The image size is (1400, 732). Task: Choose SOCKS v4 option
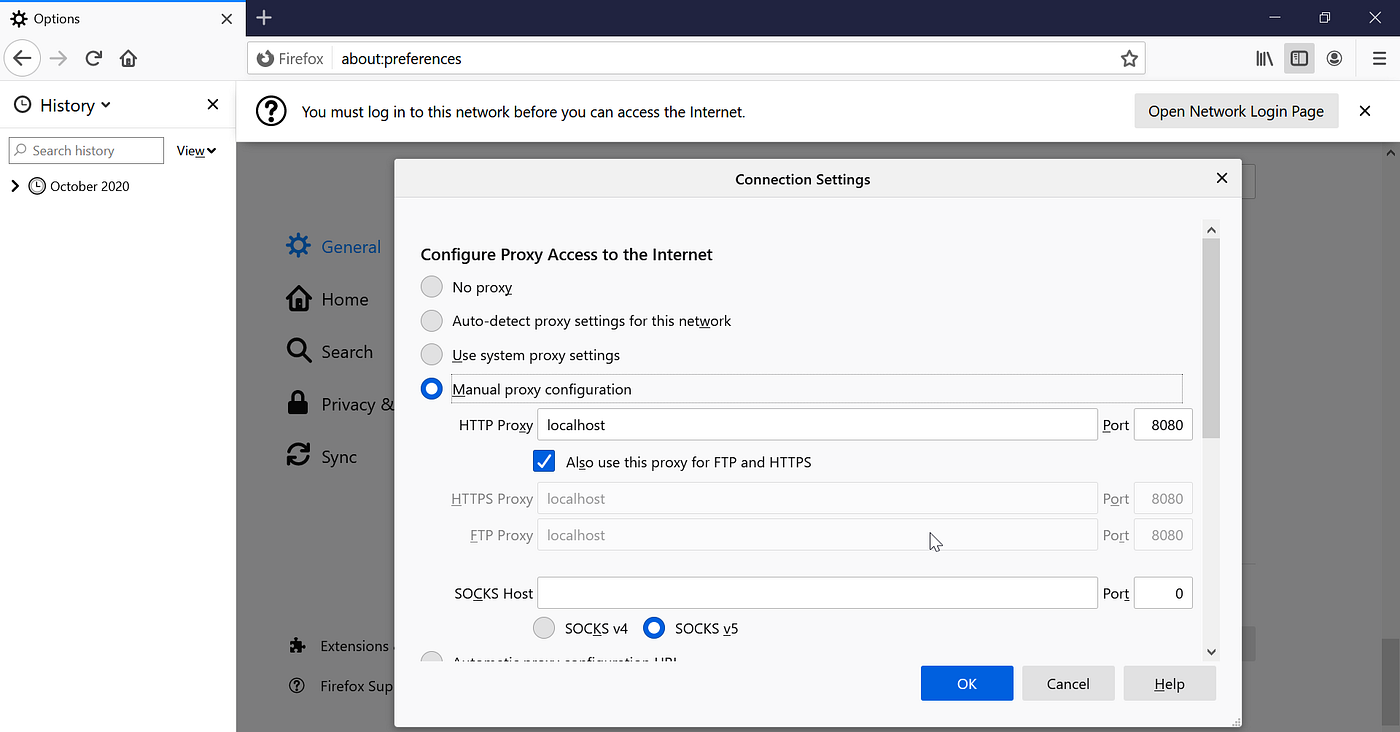[x=544, y=628]
